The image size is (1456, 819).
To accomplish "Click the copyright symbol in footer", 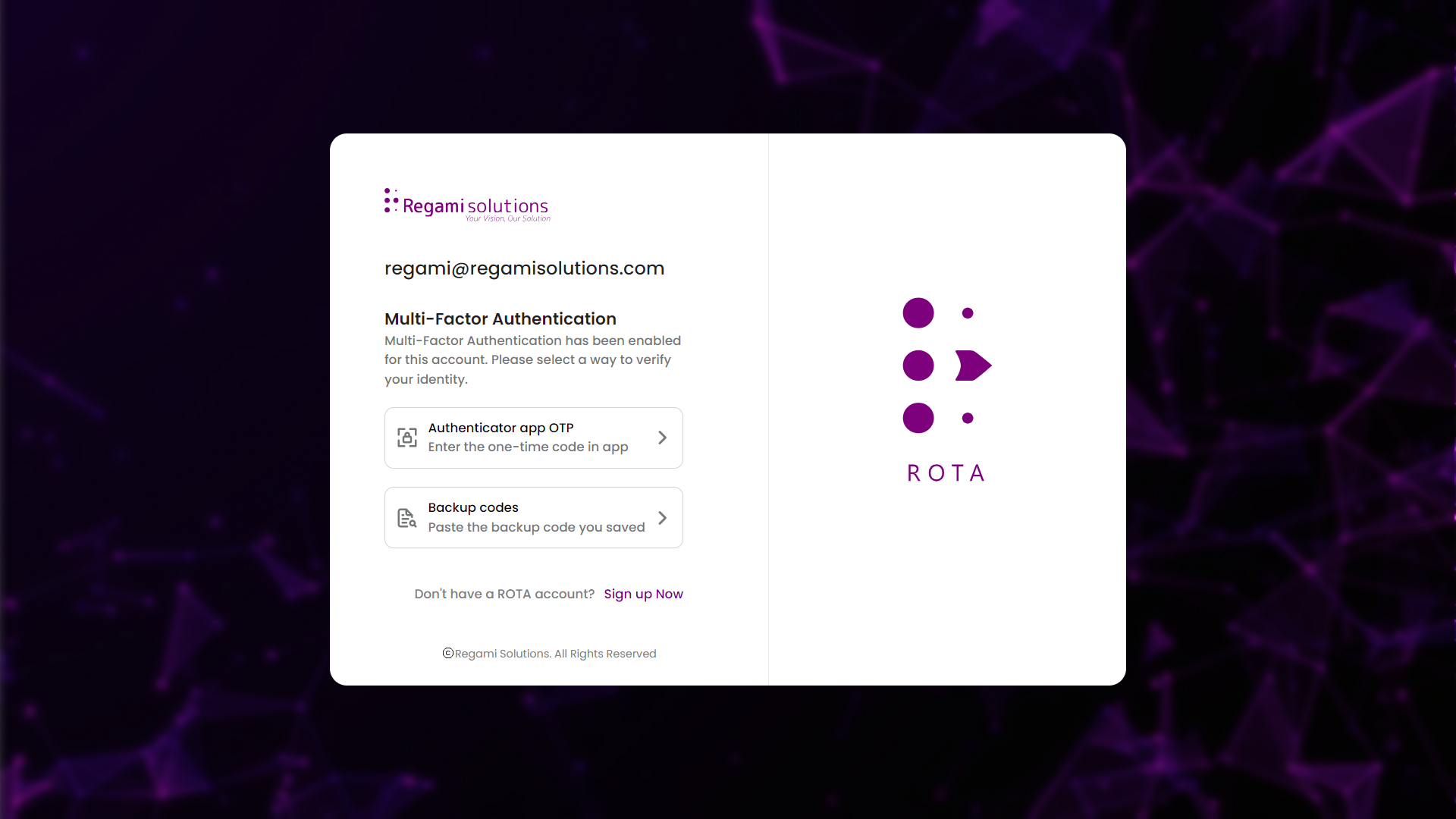I will [447, 654].
